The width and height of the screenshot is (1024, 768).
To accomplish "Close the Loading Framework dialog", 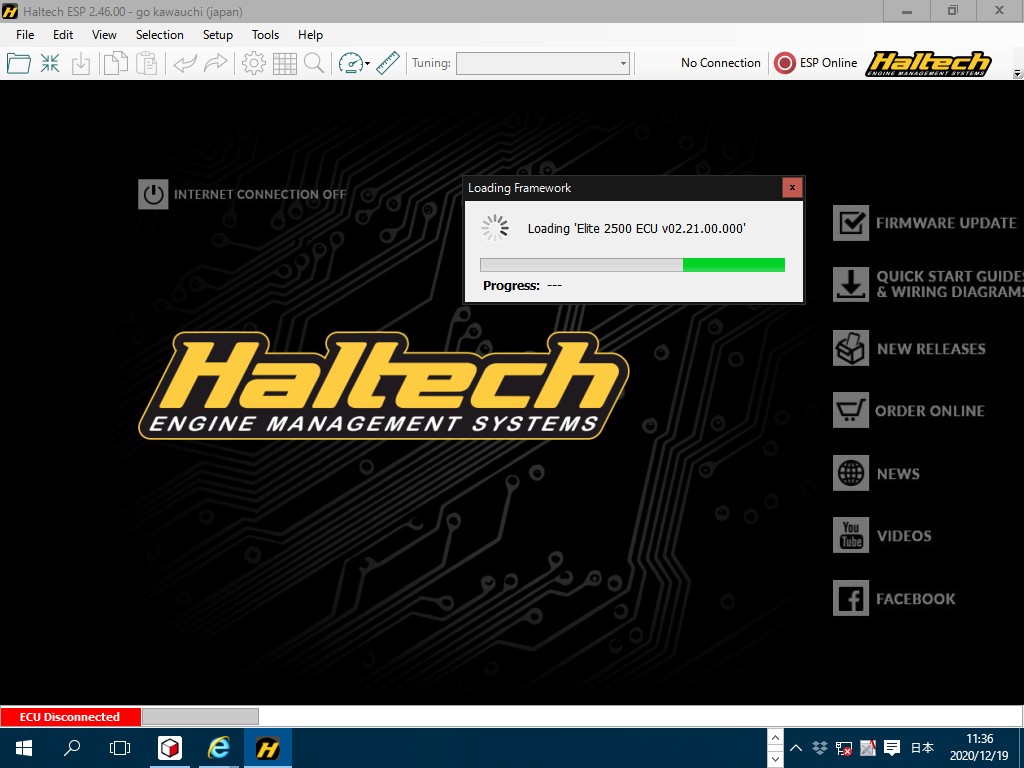I will (x=792, y=188).
